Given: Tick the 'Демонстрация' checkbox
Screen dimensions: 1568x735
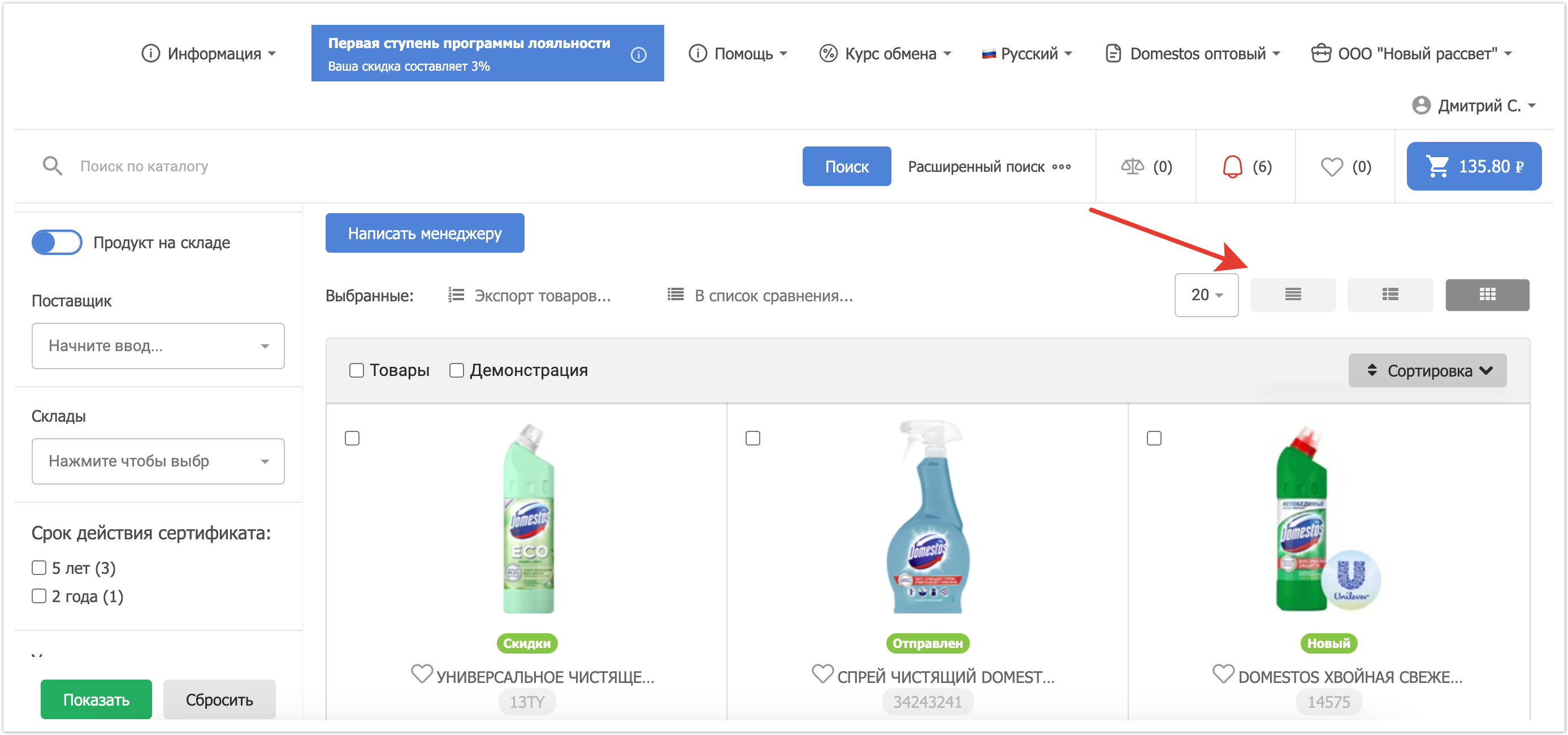Looking at the screenshot, I should coord(457,370).
